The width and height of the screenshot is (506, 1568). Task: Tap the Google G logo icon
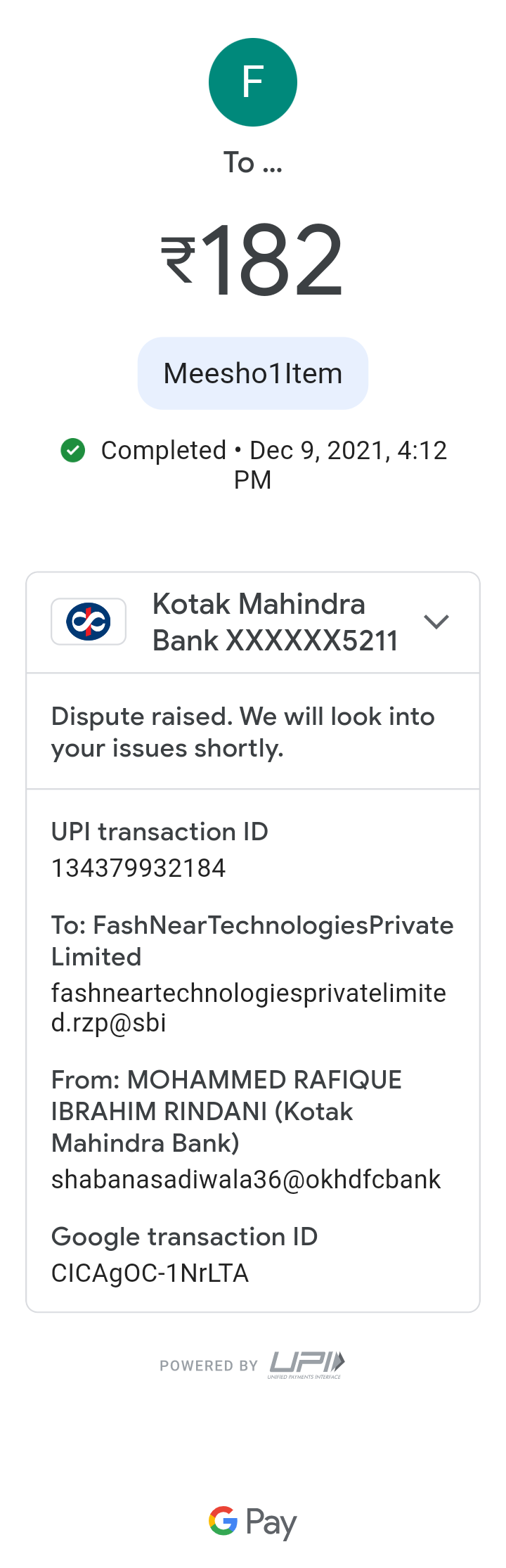tap(223, 1521)
